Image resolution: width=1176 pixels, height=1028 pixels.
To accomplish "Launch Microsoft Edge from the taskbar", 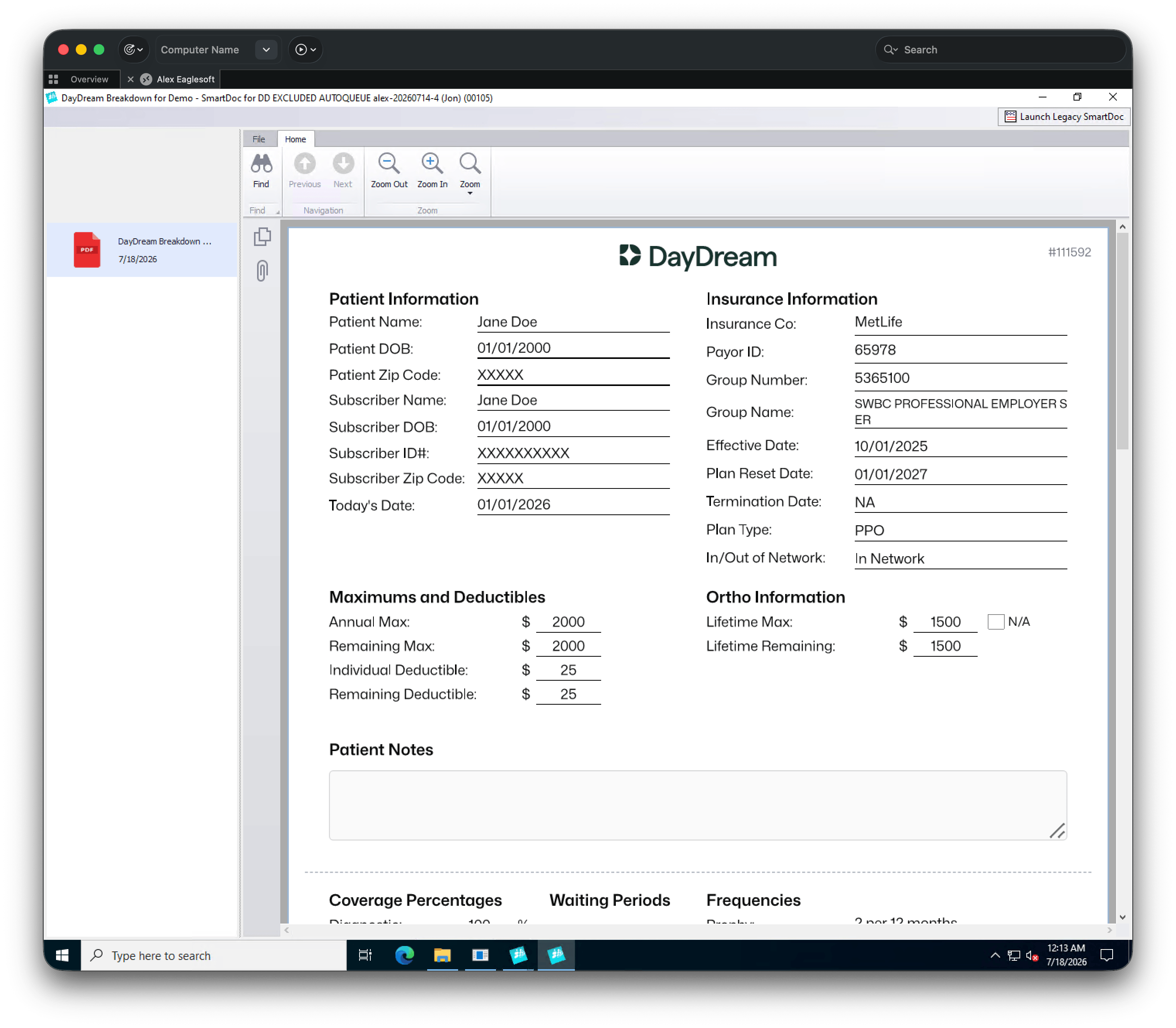I will click(x=404, y=955).
